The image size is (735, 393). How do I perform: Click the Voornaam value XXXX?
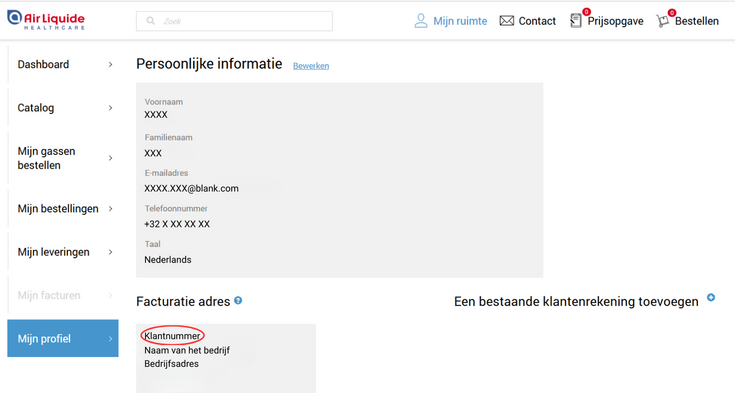(156, 115)
